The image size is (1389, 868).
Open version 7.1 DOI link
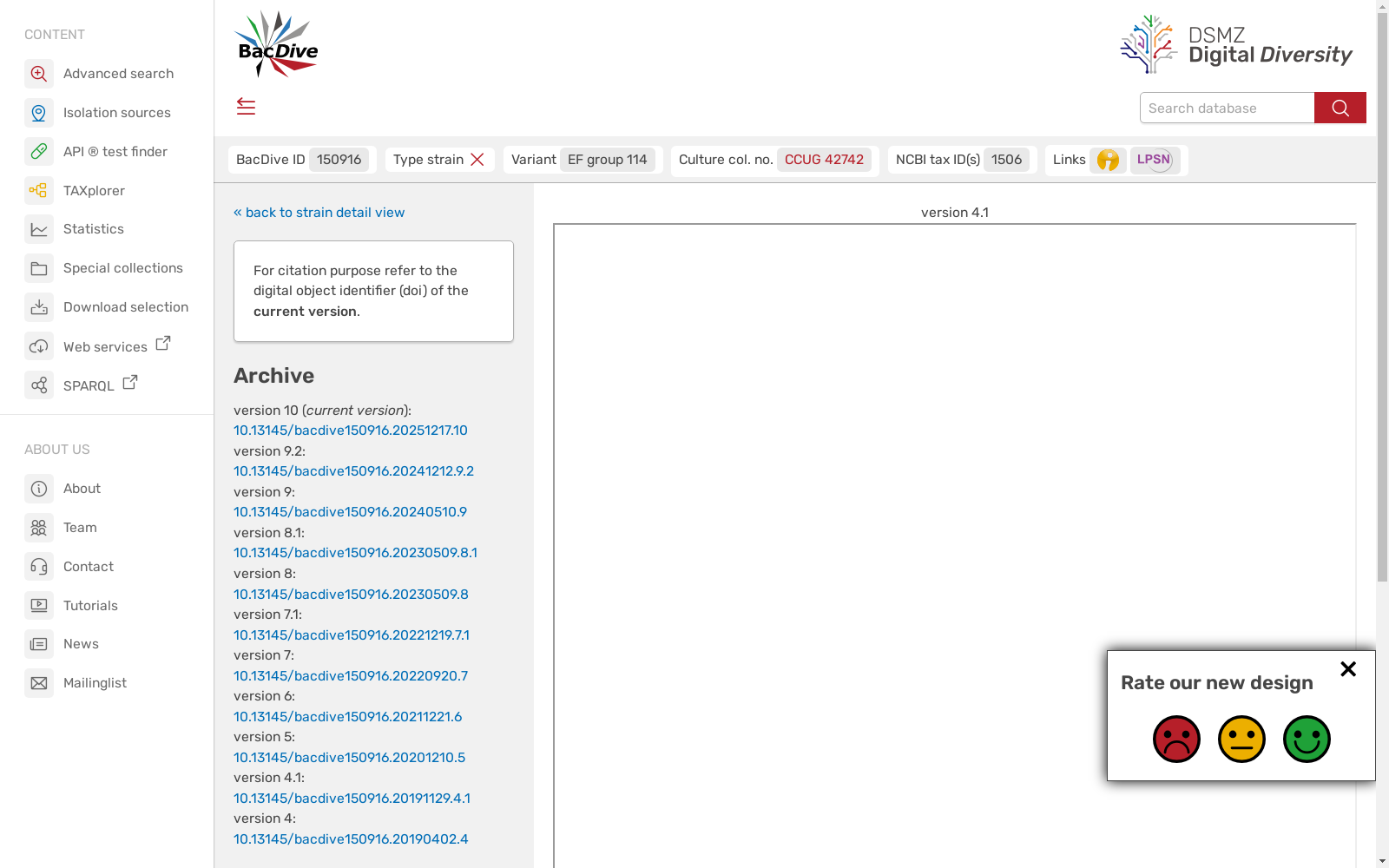pos(352,635)
